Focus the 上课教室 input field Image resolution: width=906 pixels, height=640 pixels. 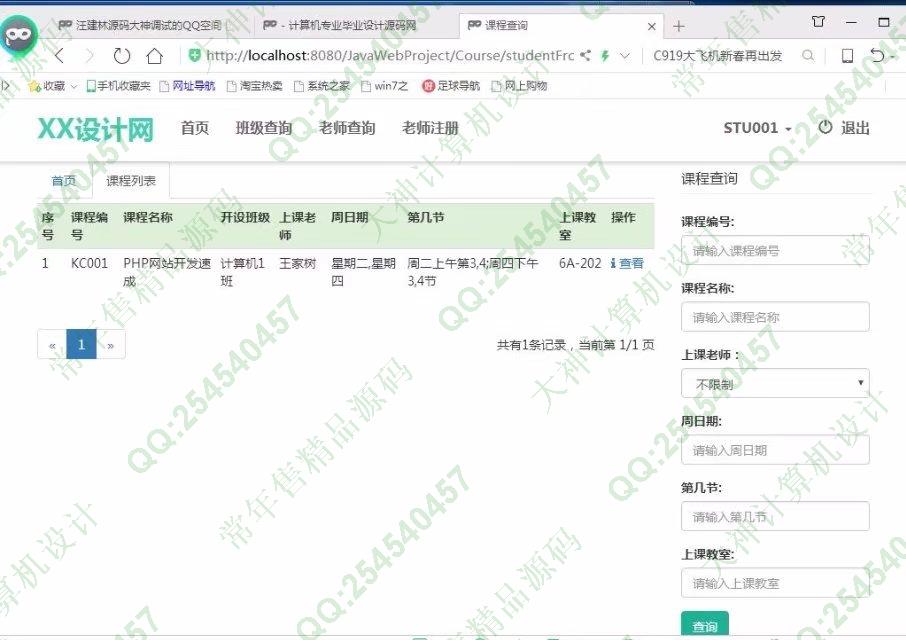point(775,583)
